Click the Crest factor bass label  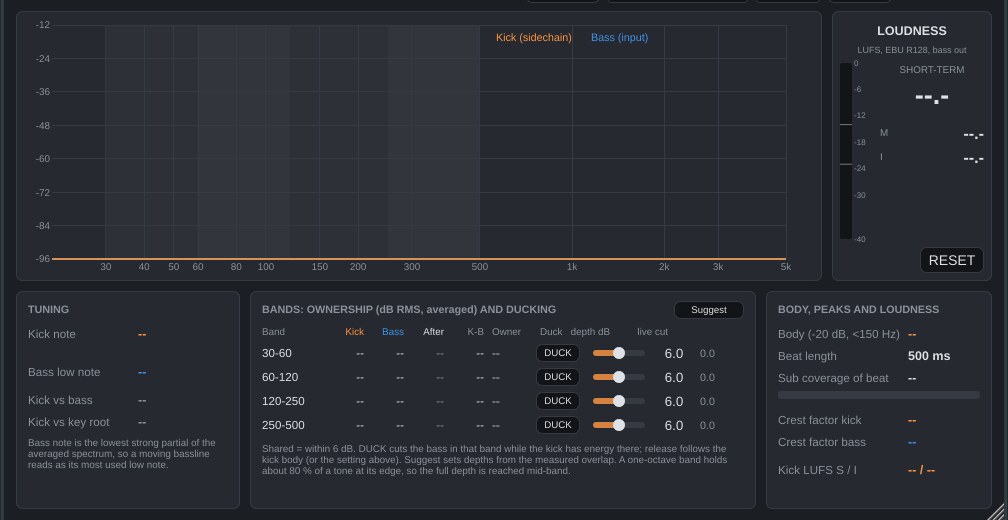822,442
